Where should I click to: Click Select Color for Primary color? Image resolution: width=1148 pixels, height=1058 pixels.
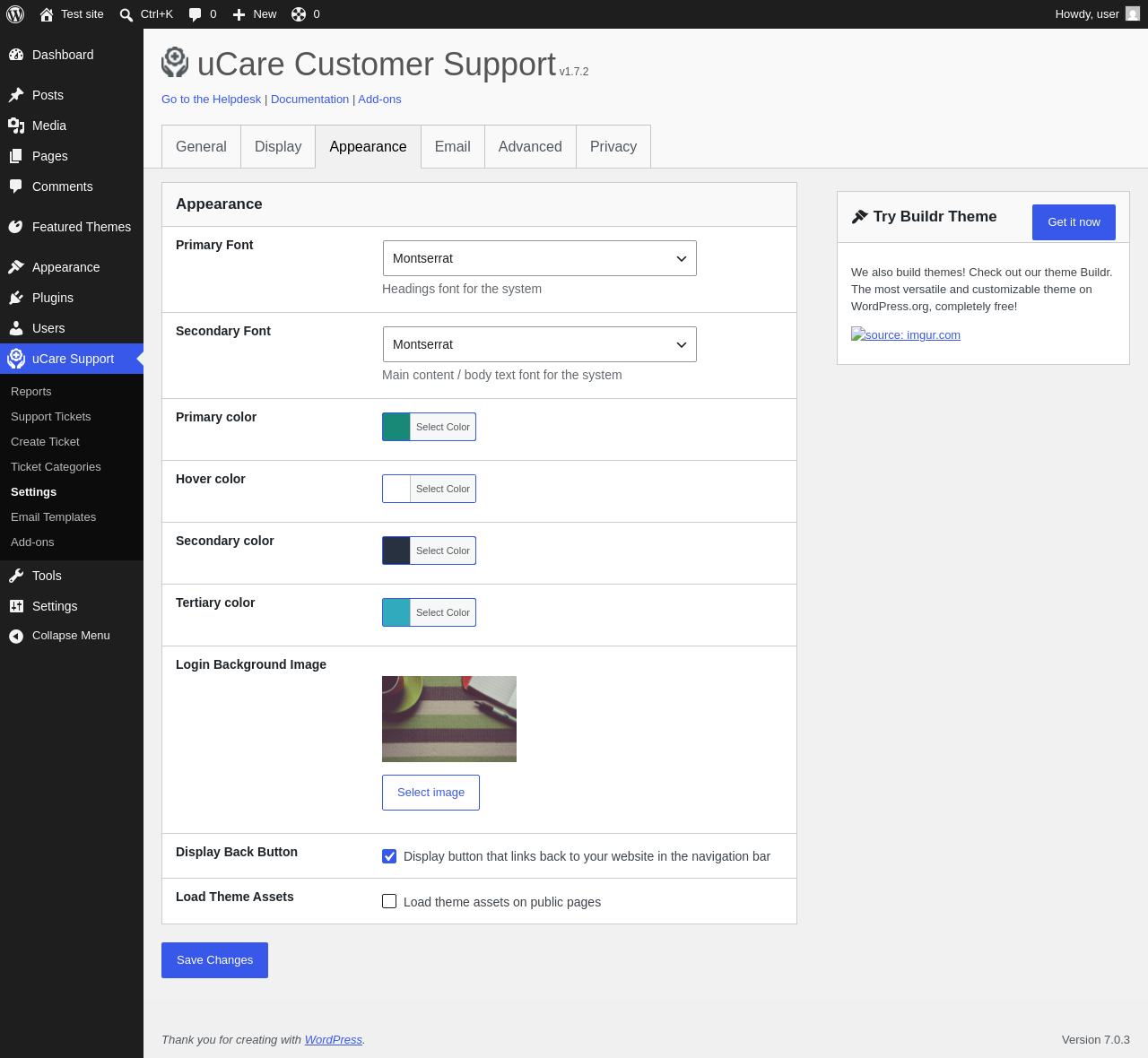coord(443,427)
